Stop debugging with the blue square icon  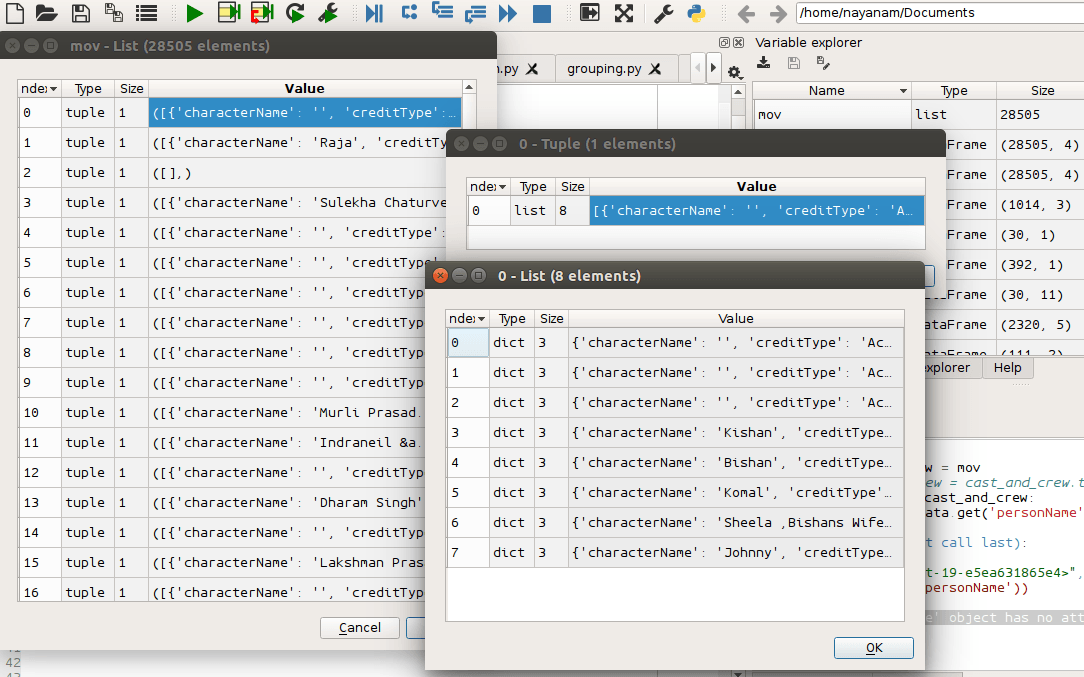(x=541, y=13)
